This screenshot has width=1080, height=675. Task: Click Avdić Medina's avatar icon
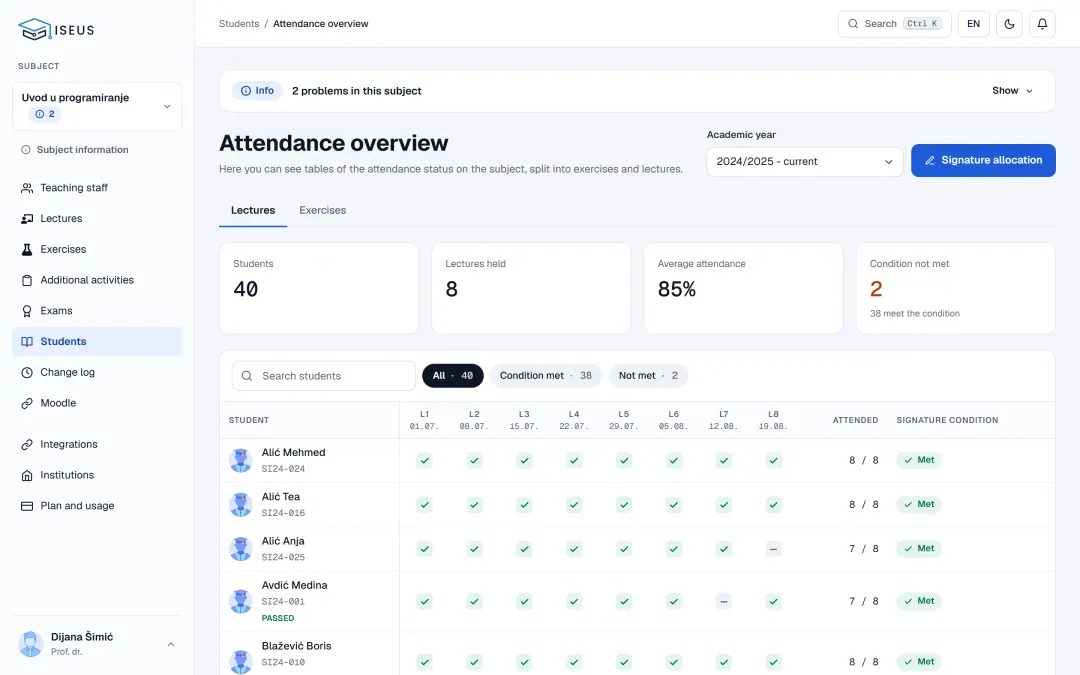[x=240, y=601]
